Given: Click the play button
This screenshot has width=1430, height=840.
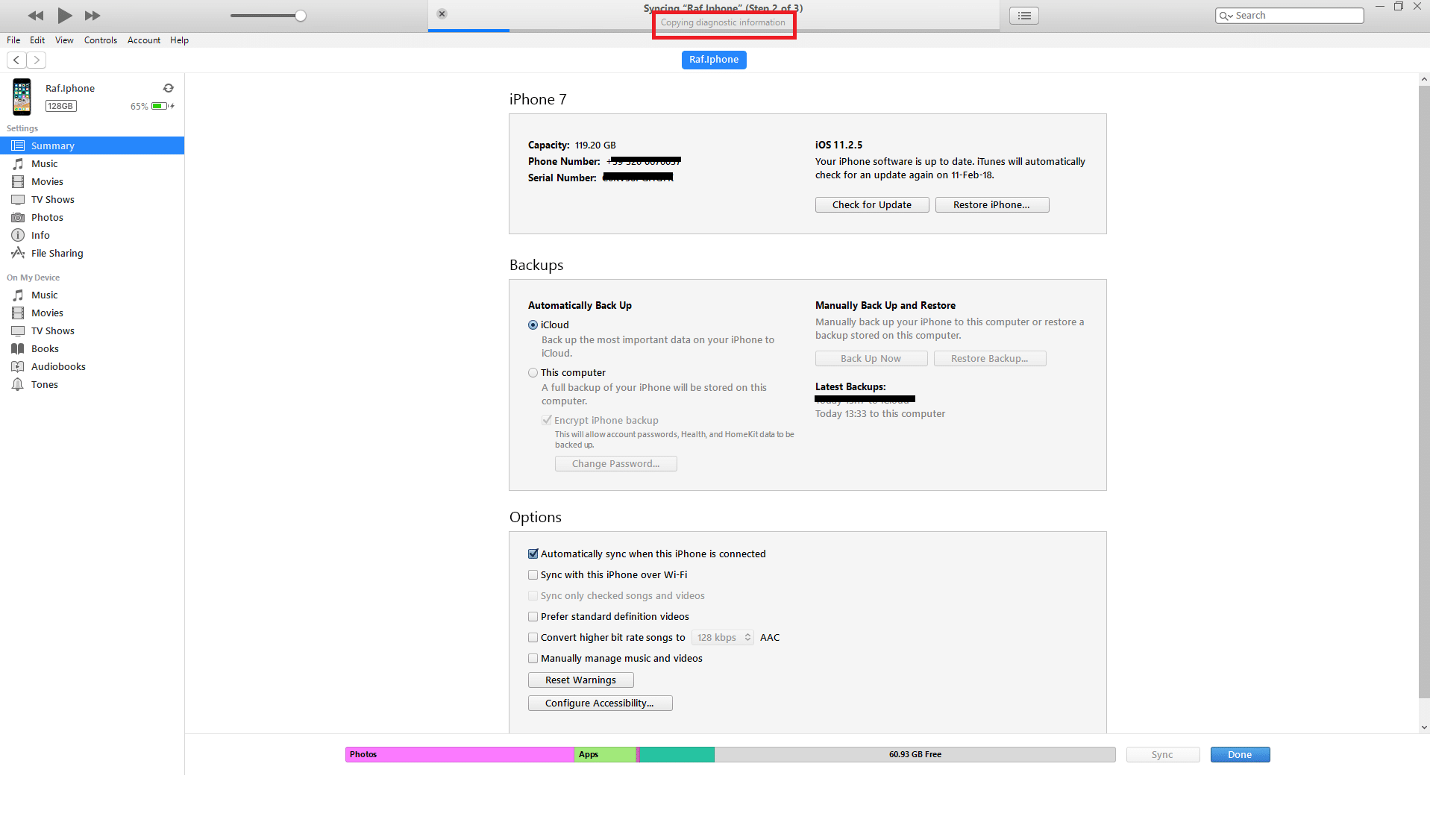Looking at the screenshot, I should point(65,15).
